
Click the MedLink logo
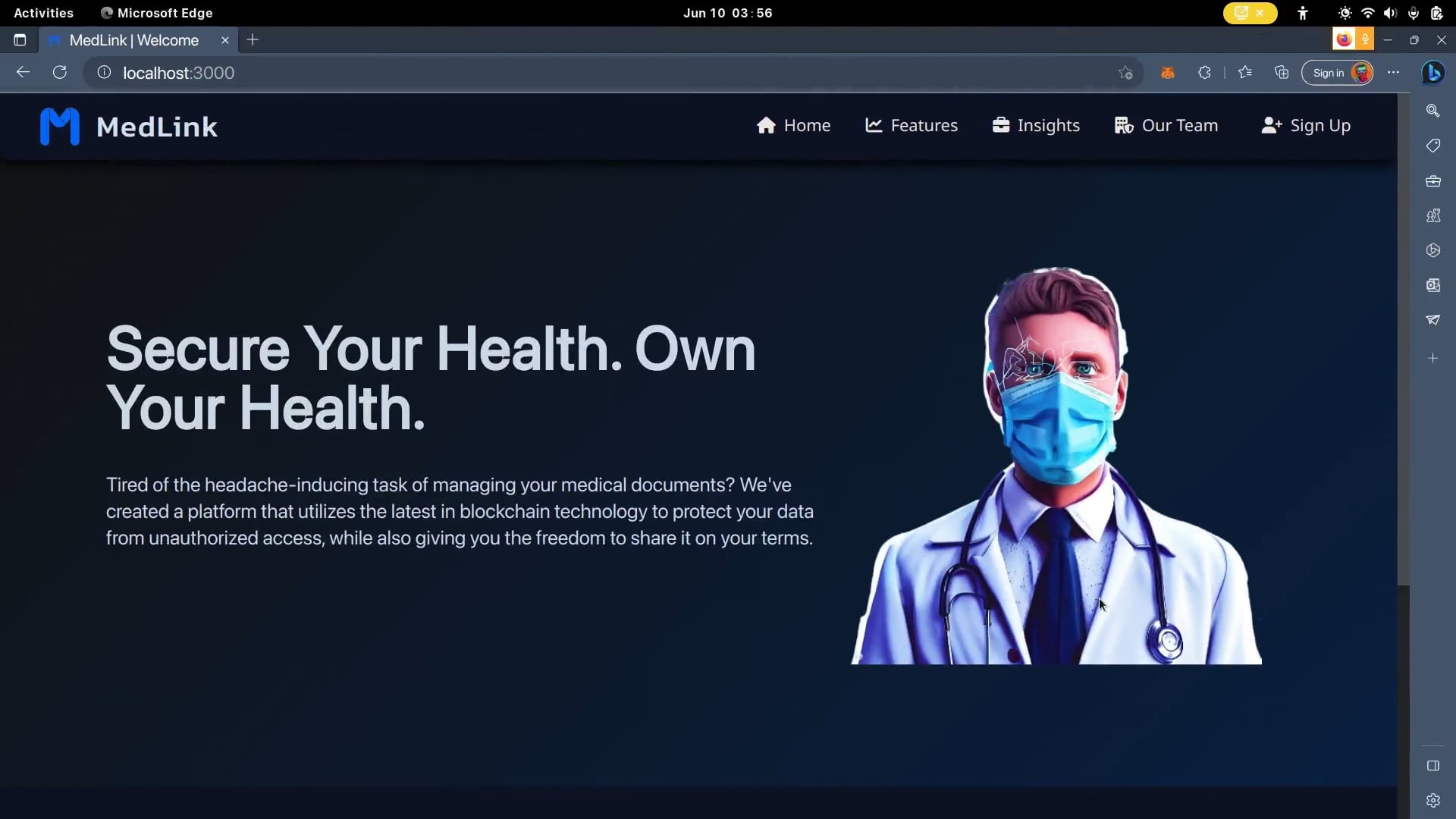pyautogui.click(x=129, y=126)
